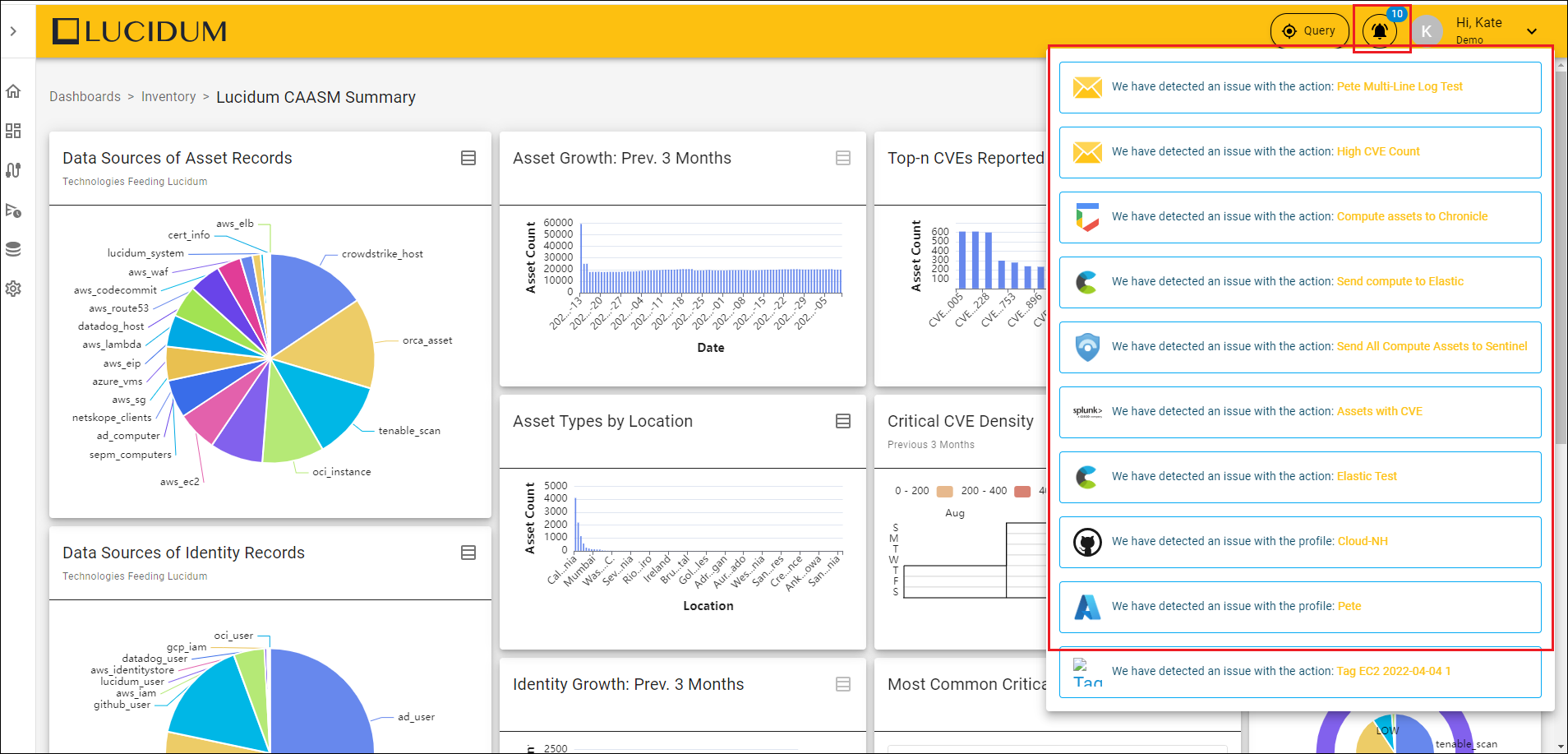
Task: Click the Sentinel shield icon in the notifications
Action: pos(1087,347)
